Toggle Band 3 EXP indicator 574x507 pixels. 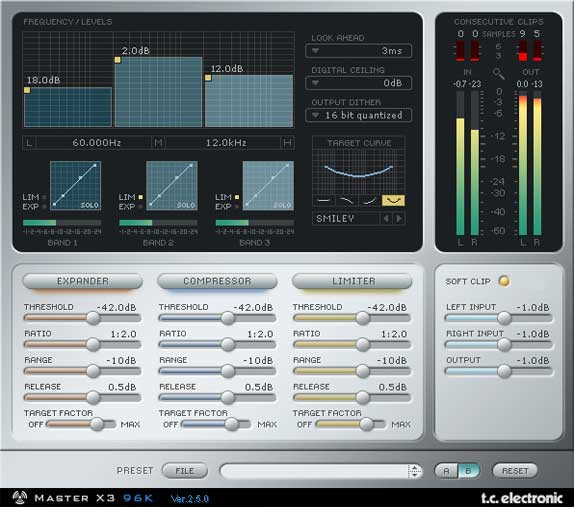[x=237, y=206]
